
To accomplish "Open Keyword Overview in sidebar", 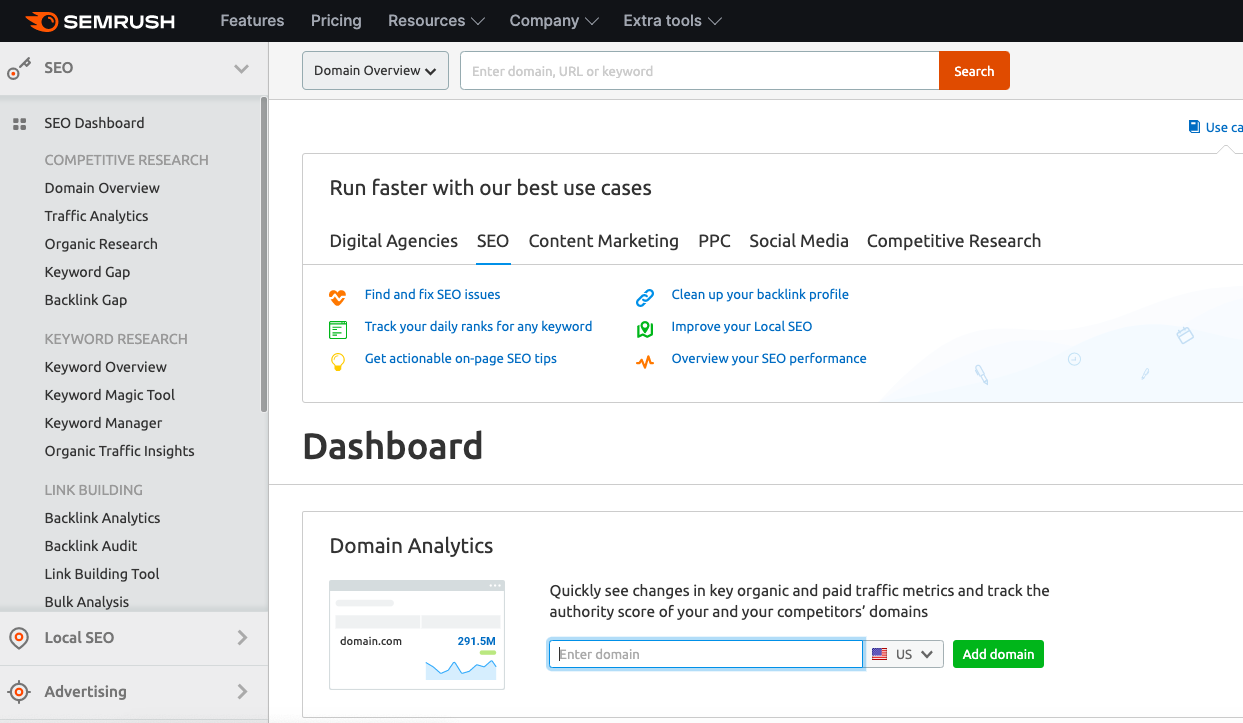I will [106, 367].
